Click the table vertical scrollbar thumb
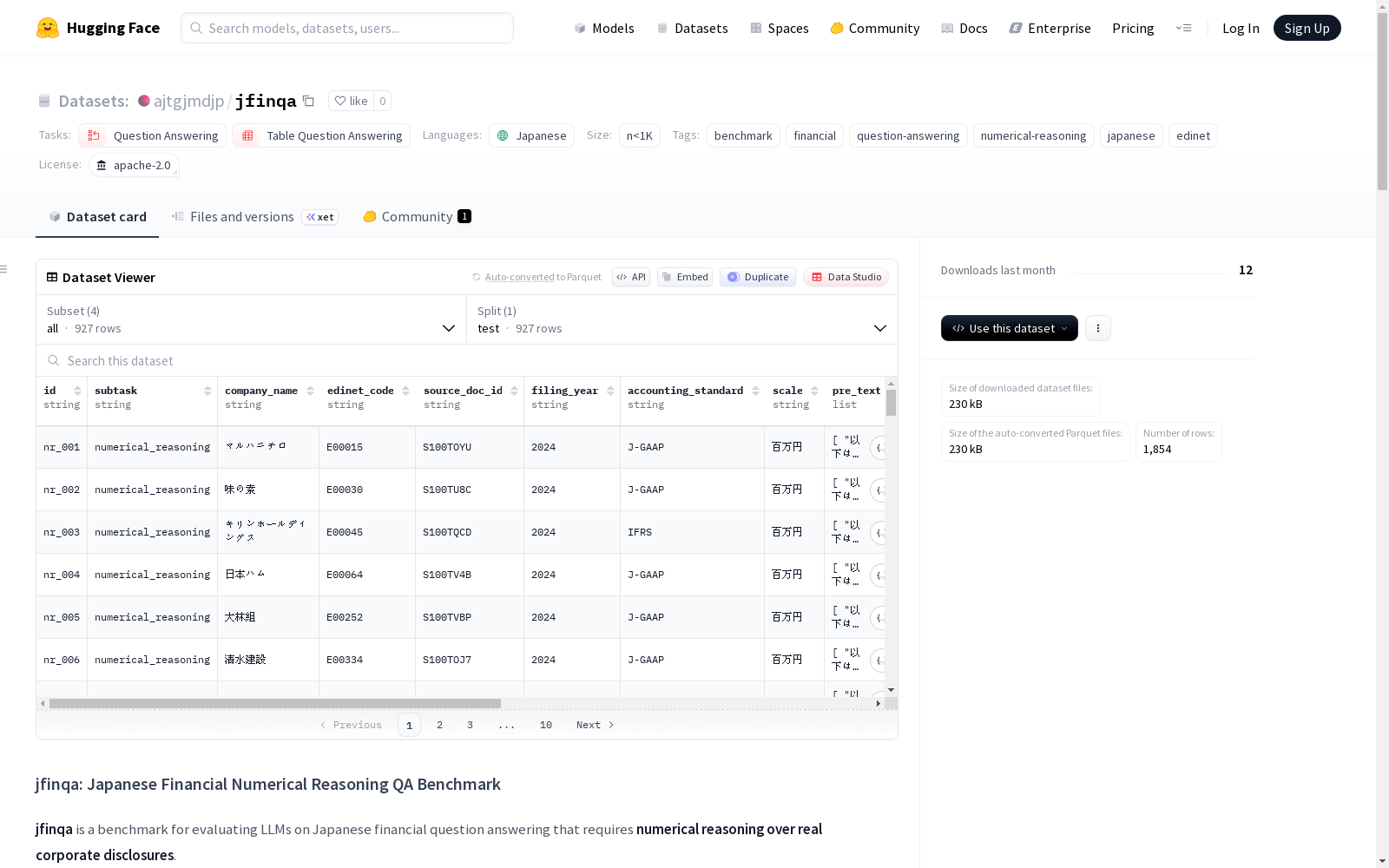Screen dimensions: 1389x868 891,403
